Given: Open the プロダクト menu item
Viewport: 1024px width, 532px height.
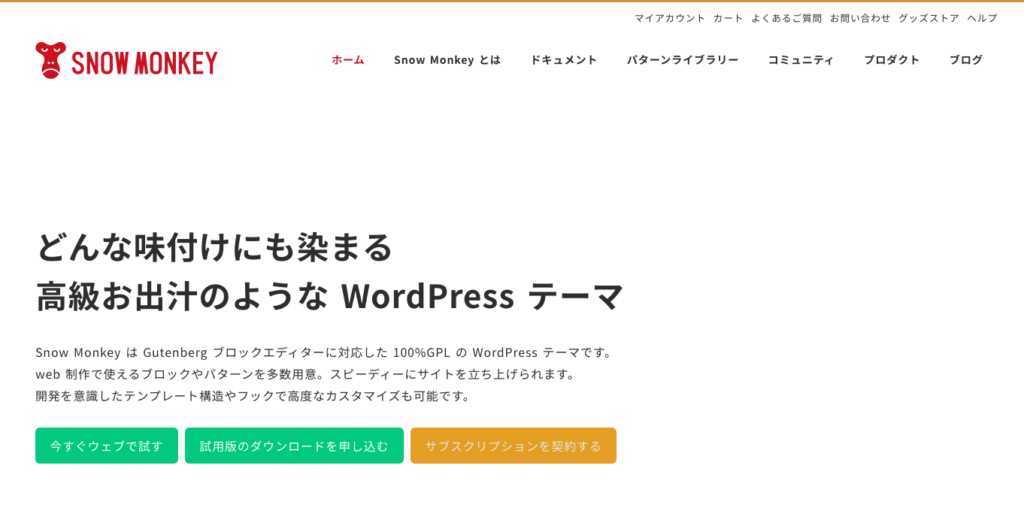Looking at the screenshot, I should [891, 60].
